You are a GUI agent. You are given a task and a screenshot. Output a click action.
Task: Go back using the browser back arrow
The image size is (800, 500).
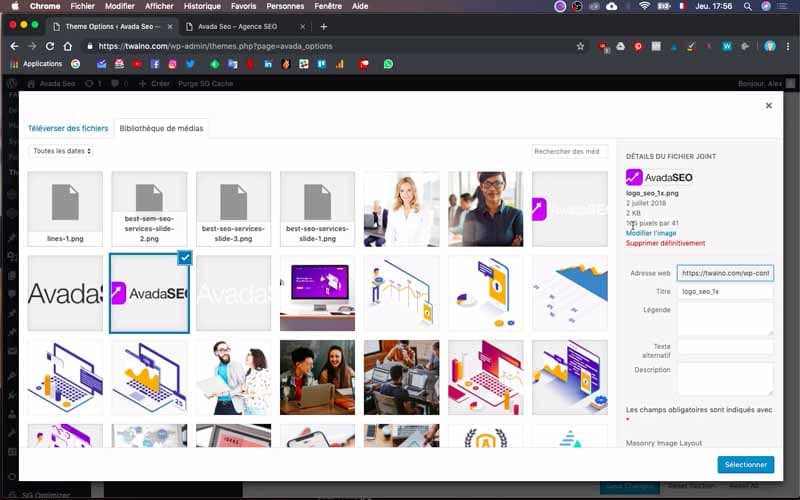(14, 46)
